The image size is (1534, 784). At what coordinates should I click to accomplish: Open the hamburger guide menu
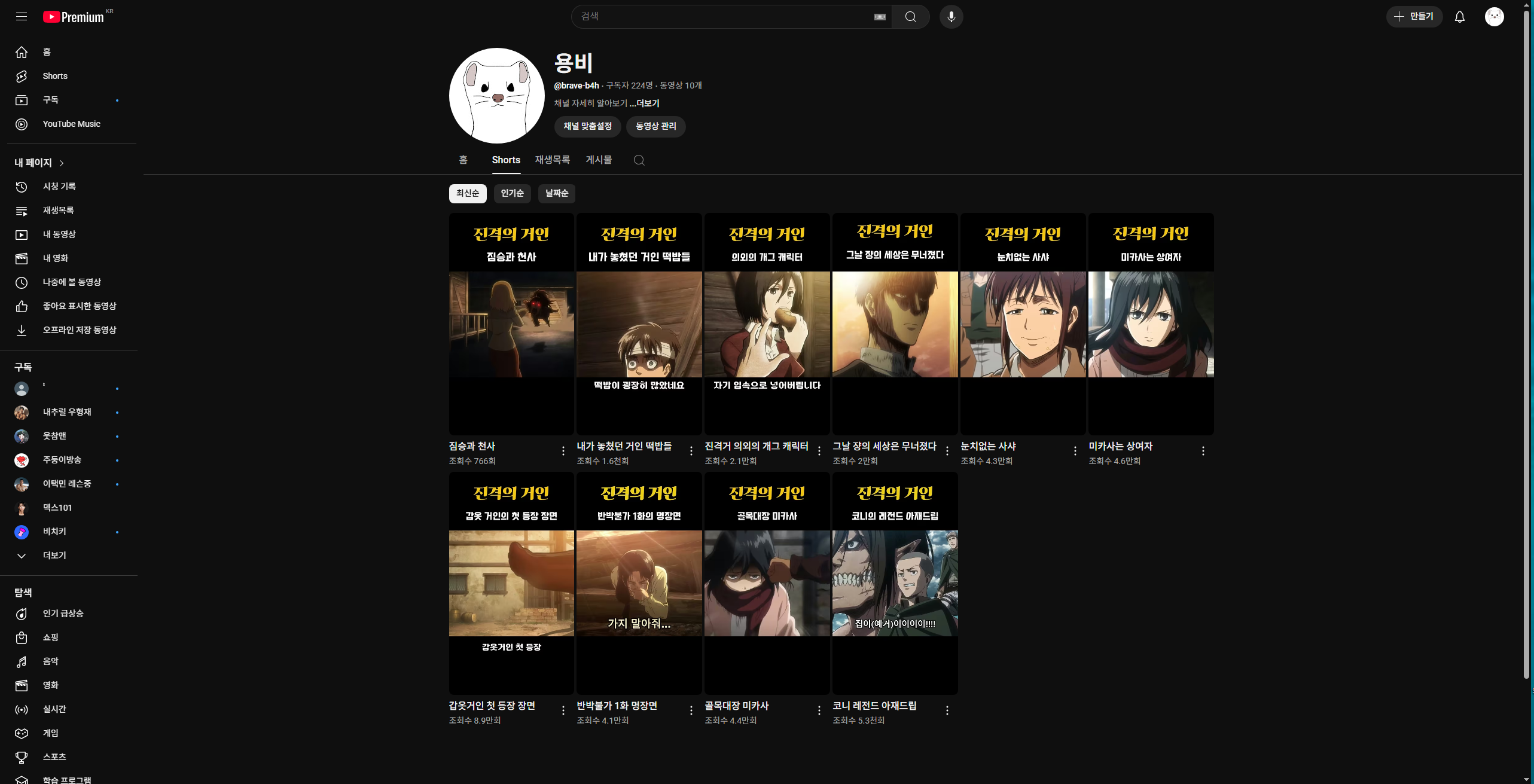click(x=22, y=17)
